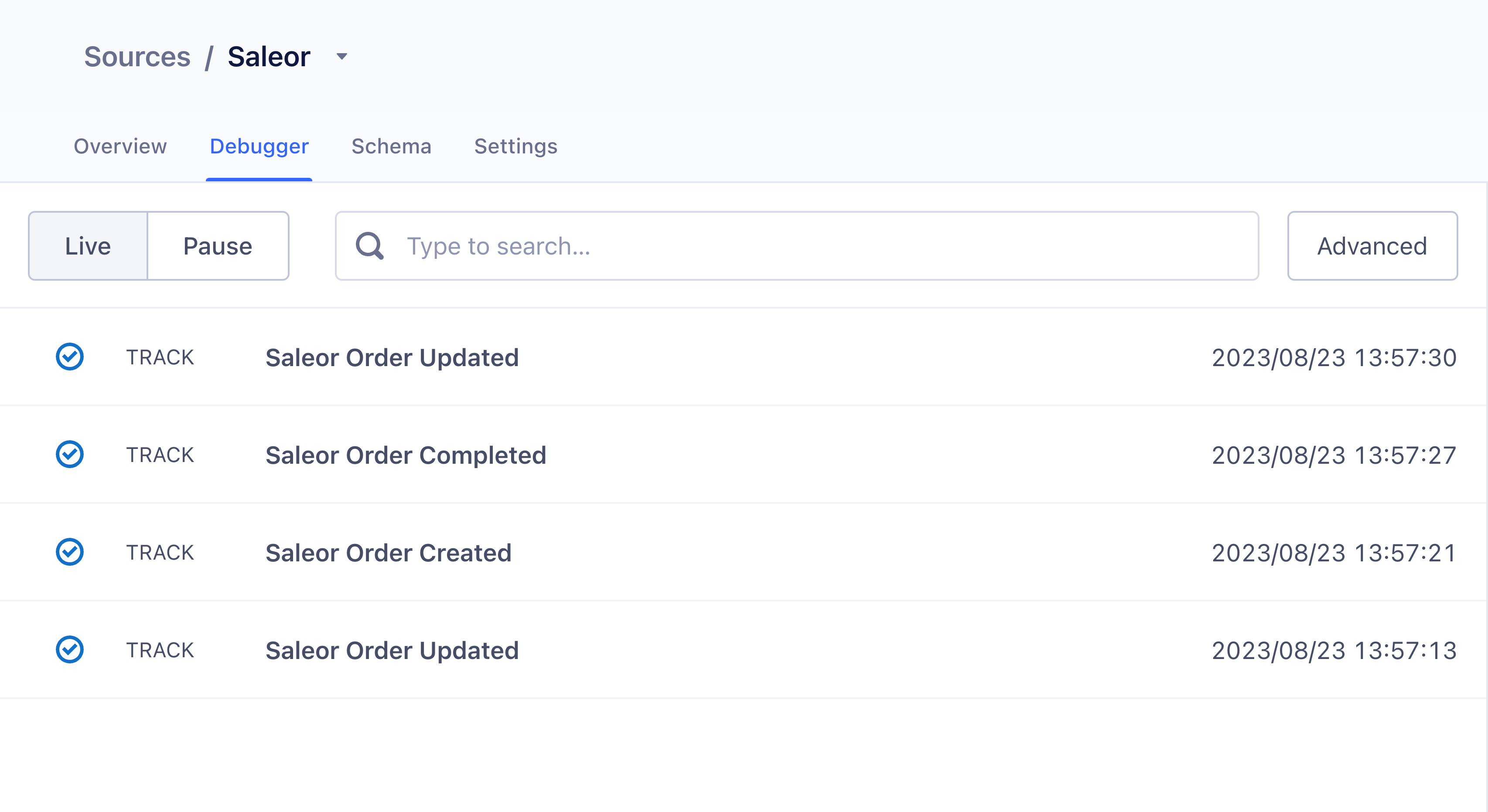Image resolution: width=1488 pixels, height=812 pixels.
Task: Click the TRACK label on the first event row
Action: pyautogui.click(x=160, y=357)
